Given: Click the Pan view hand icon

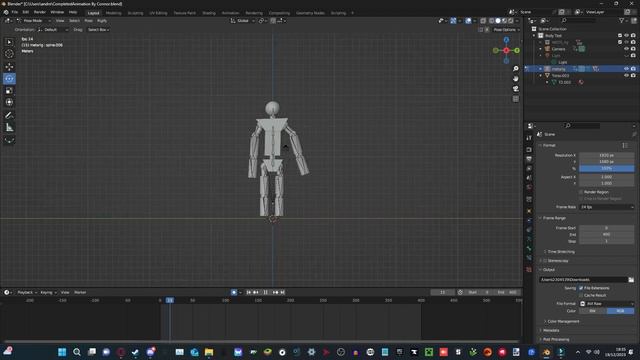Looking at the screenshot, I should (x=516, y=78).
